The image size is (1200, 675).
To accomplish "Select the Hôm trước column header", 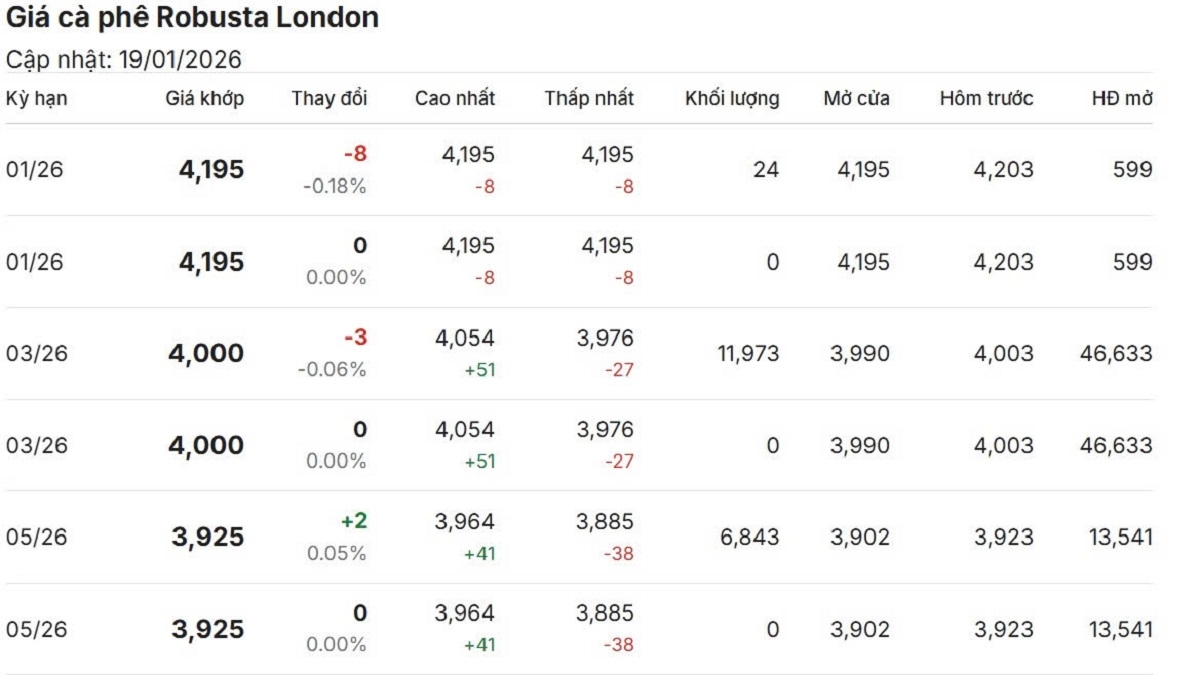I will 986,98.
